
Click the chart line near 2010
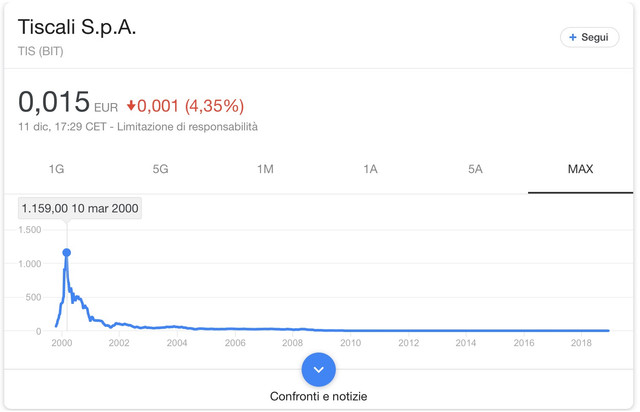click(x=351, y=330)
